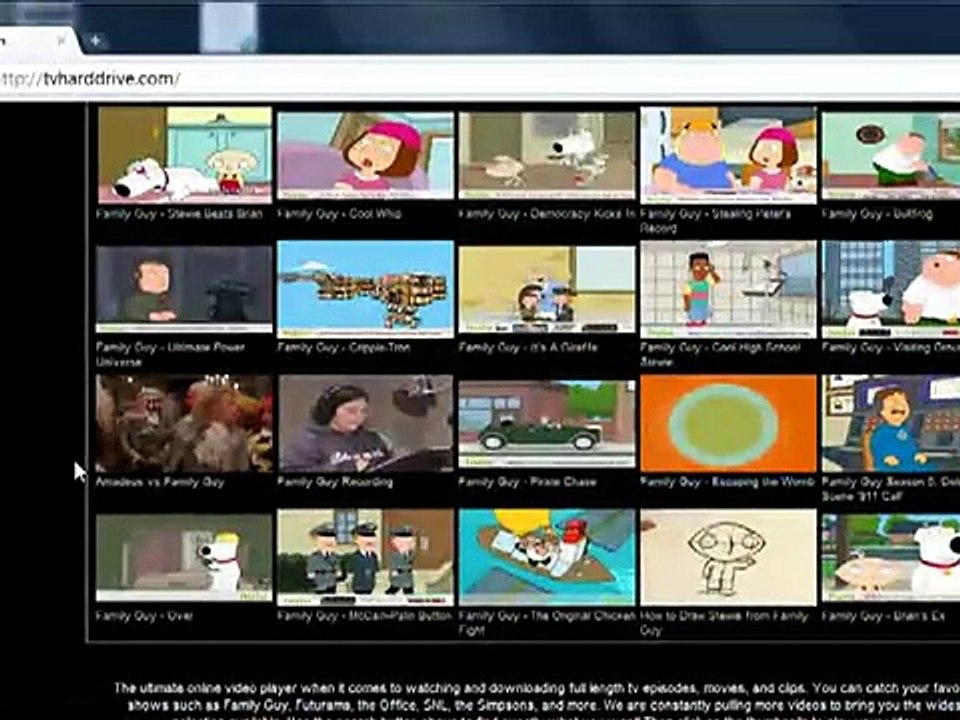Click the 'McCain-Palin Button' title link
The width and height of the screenshot is (960, 720).
[x=365, y=616]
